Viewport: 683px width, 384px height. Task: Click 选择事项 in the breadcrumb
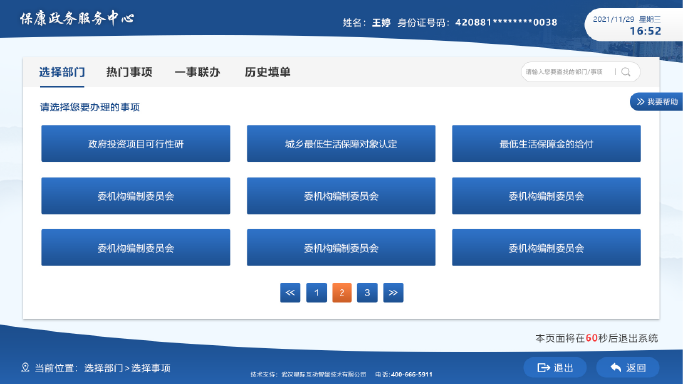151,368
